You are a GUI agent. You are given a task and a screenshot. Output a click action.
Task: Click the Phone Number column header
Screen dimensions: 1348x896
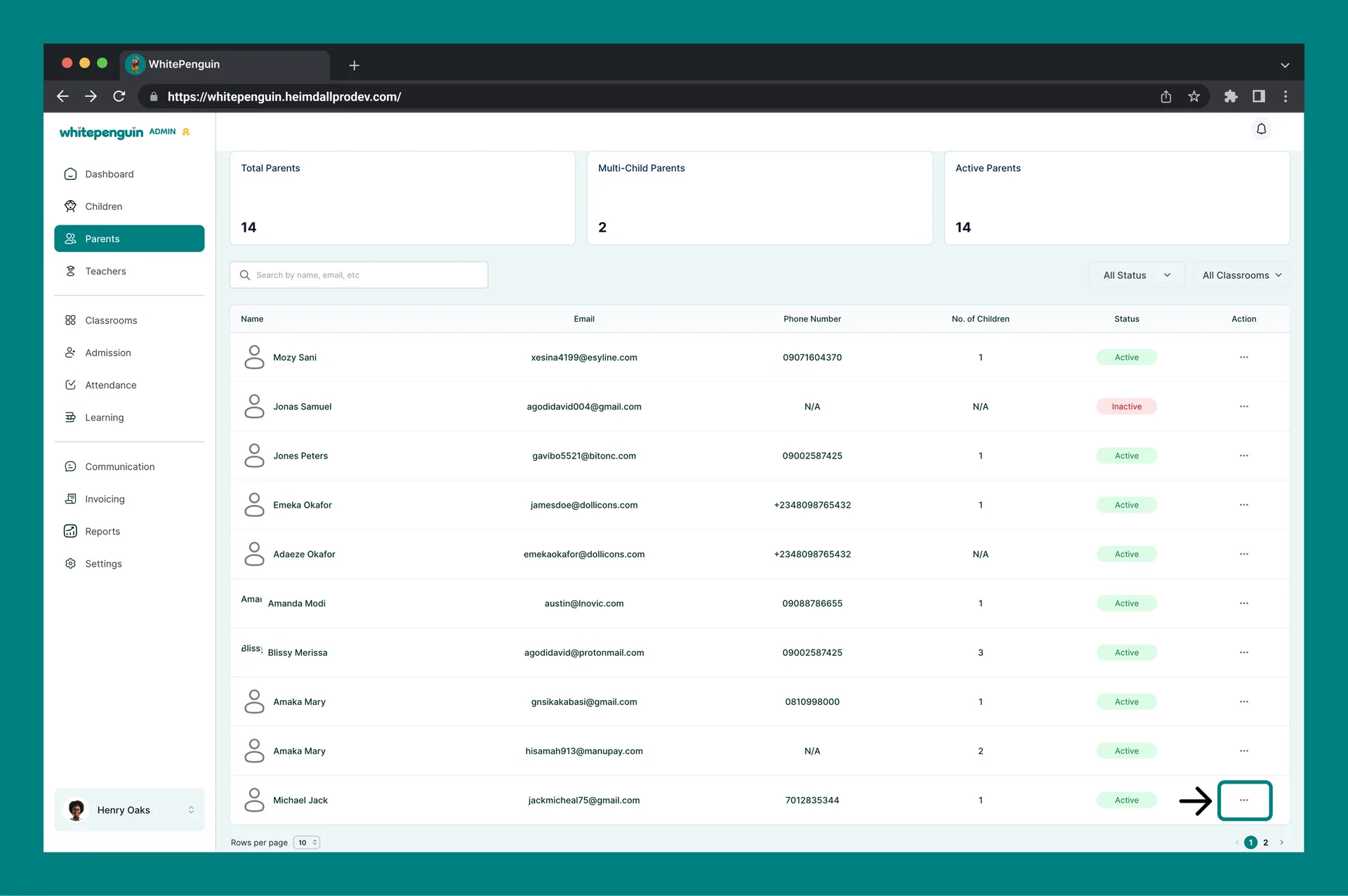[x=812, y=319]
